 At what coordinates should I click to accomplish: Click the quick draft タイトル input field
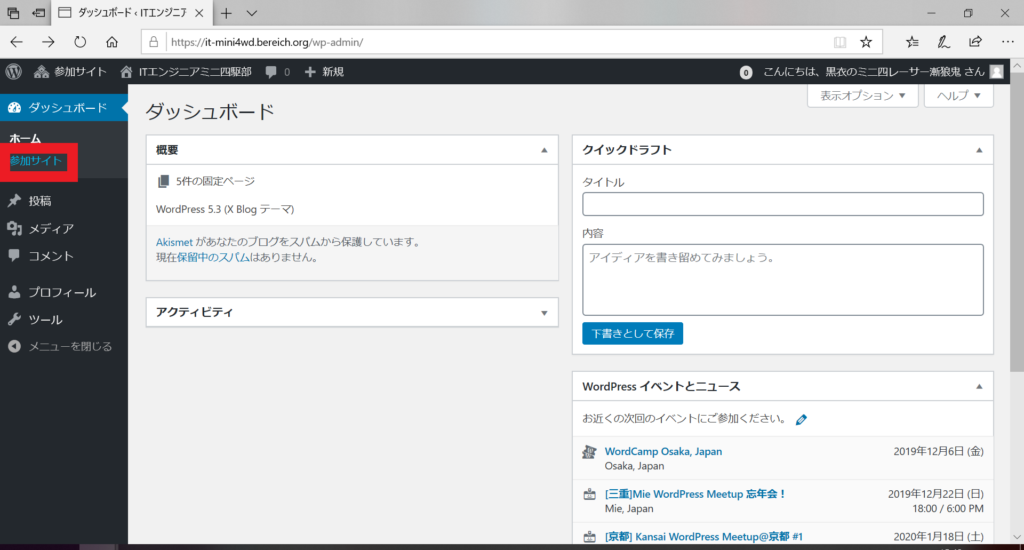pos(782,204)
